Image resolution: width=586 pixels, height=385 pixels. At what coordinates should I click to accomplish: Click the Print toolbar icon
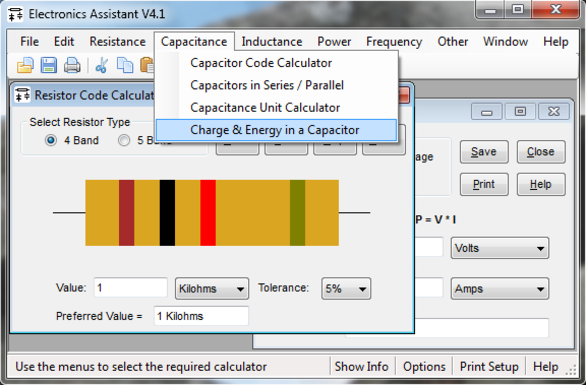[x=72, y=65]
